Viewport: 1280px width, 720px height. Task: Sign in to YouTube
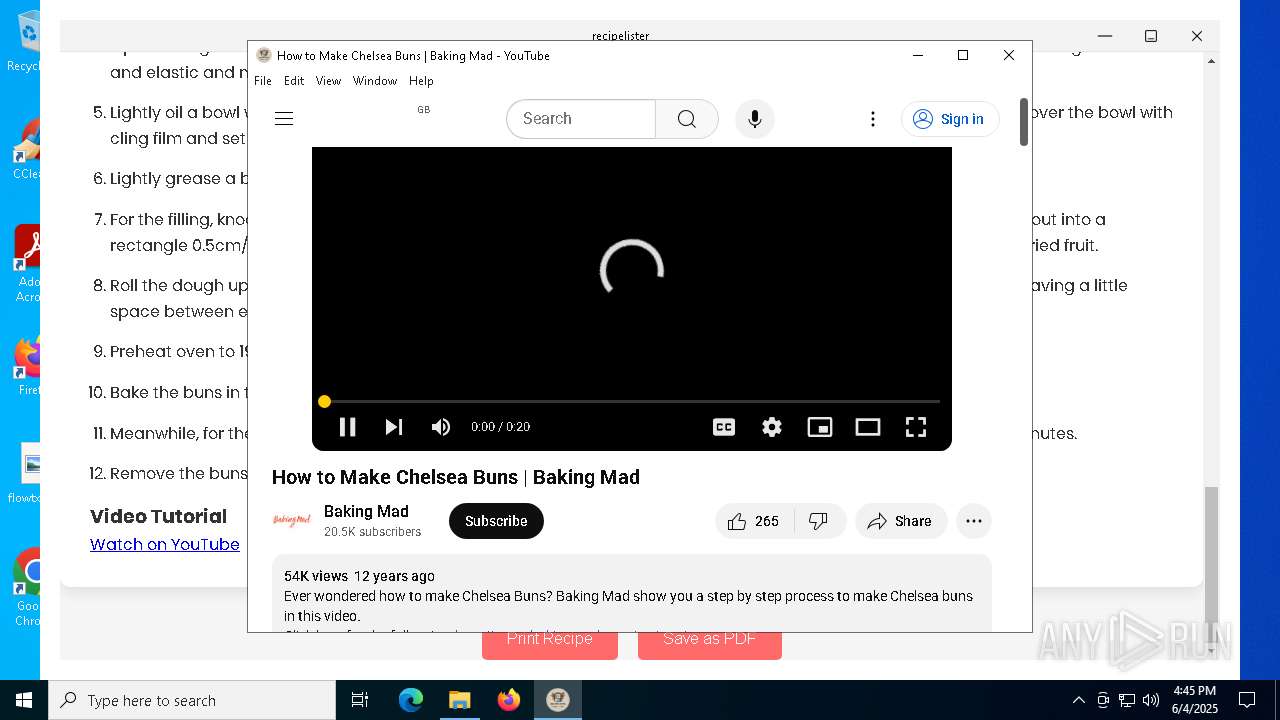(950, 119)
